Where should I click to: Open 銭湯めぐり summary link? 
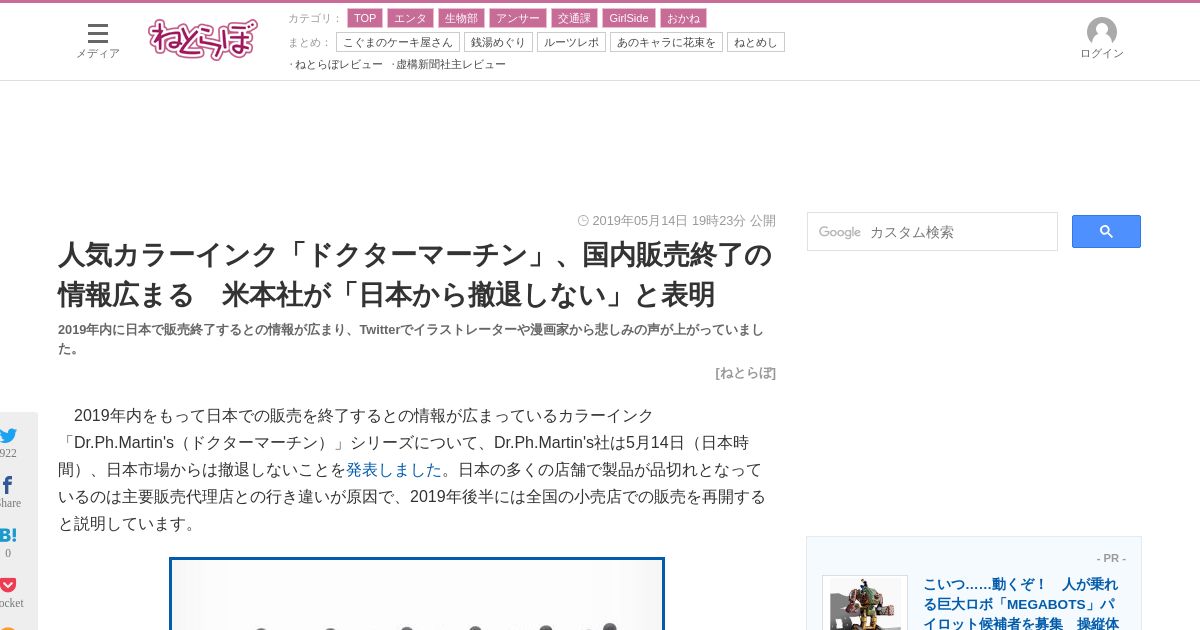[498, 42]
